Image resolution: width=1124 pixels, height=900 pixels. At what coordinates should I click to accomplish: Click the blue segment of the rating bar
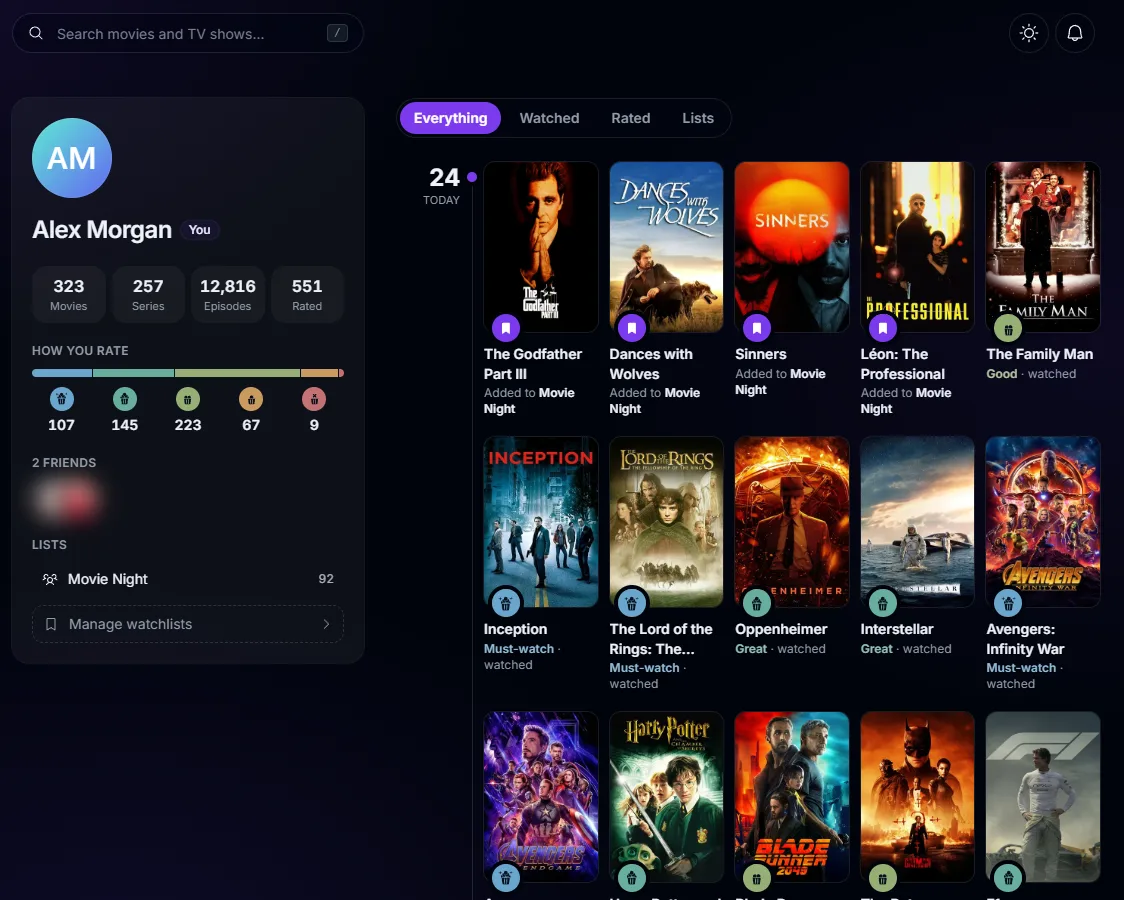[62, 373]
